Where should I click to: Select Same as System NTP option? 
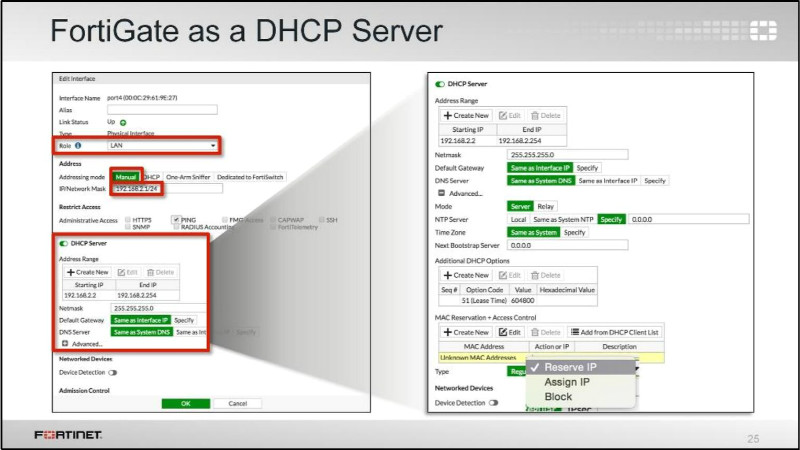pos(563,219)
